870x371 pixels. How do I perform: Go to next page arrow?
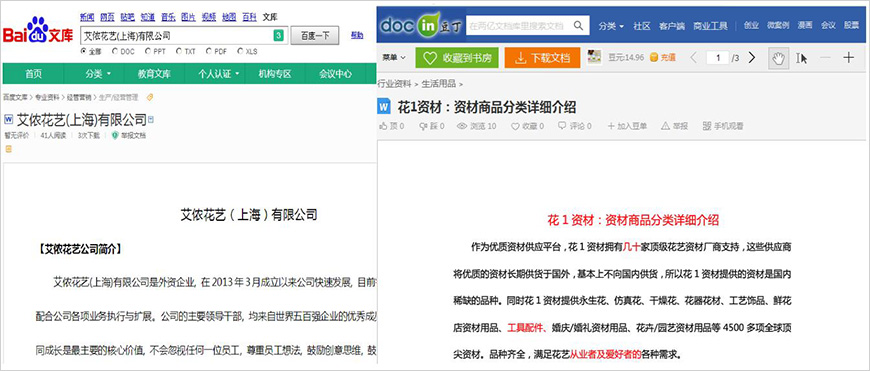click(x=752, y=58)
